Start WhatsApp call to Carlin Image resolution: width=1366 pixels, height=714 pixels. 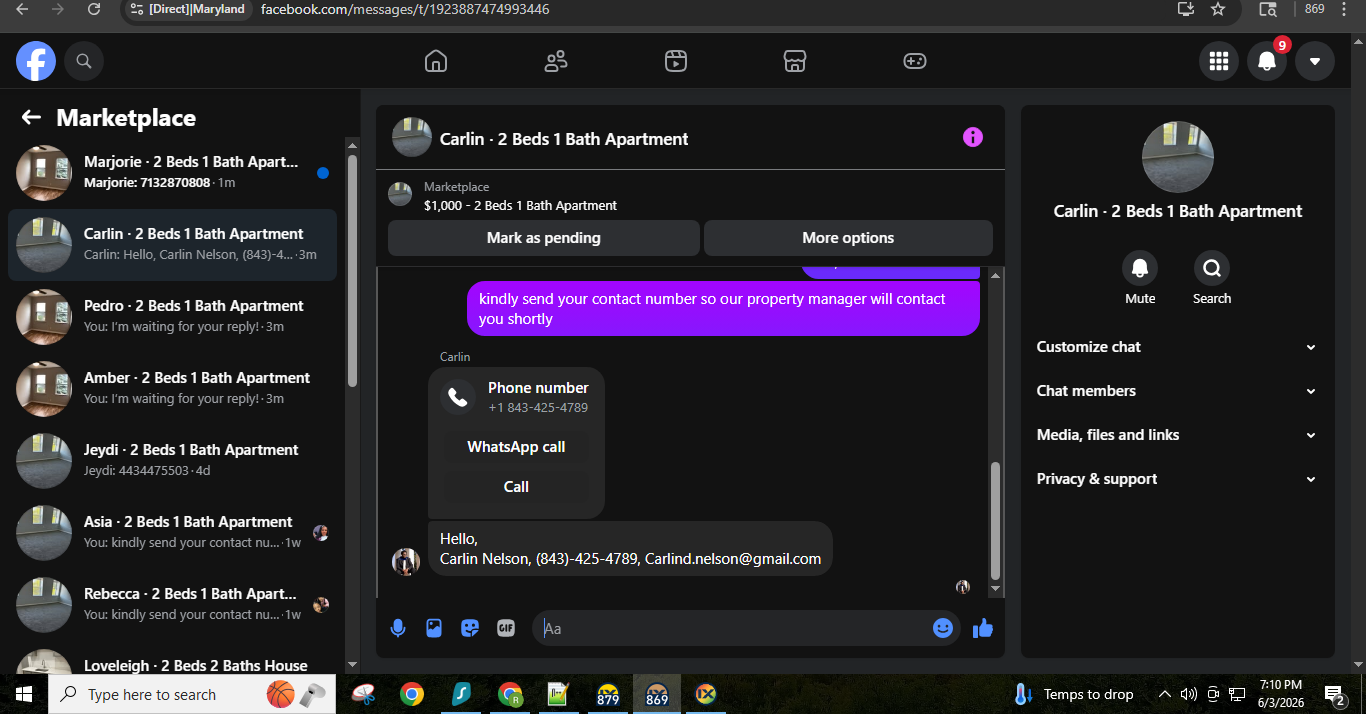pos(516,447)
